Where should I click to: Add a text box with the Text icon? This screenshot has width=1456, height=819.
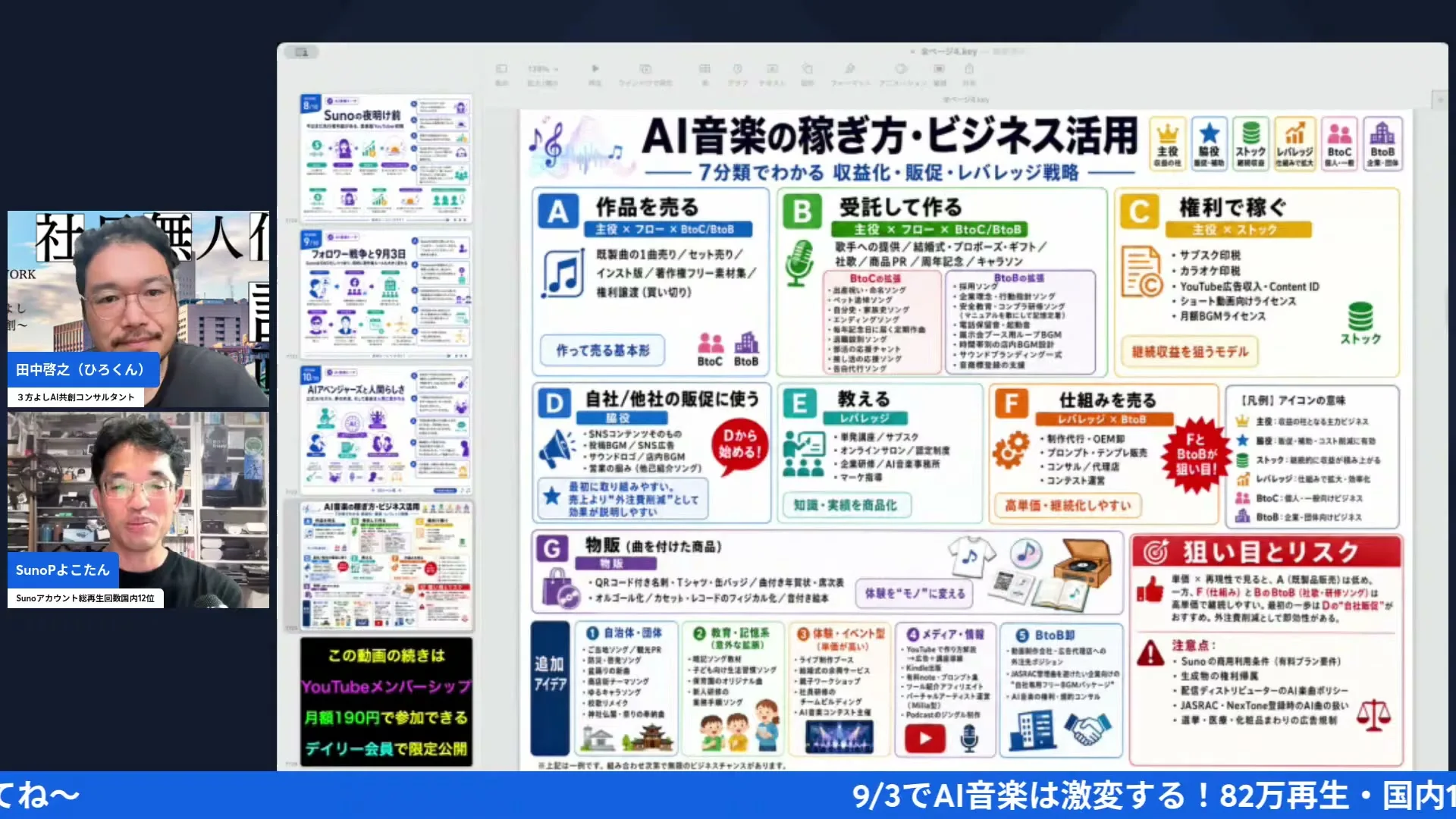(772, 69)
